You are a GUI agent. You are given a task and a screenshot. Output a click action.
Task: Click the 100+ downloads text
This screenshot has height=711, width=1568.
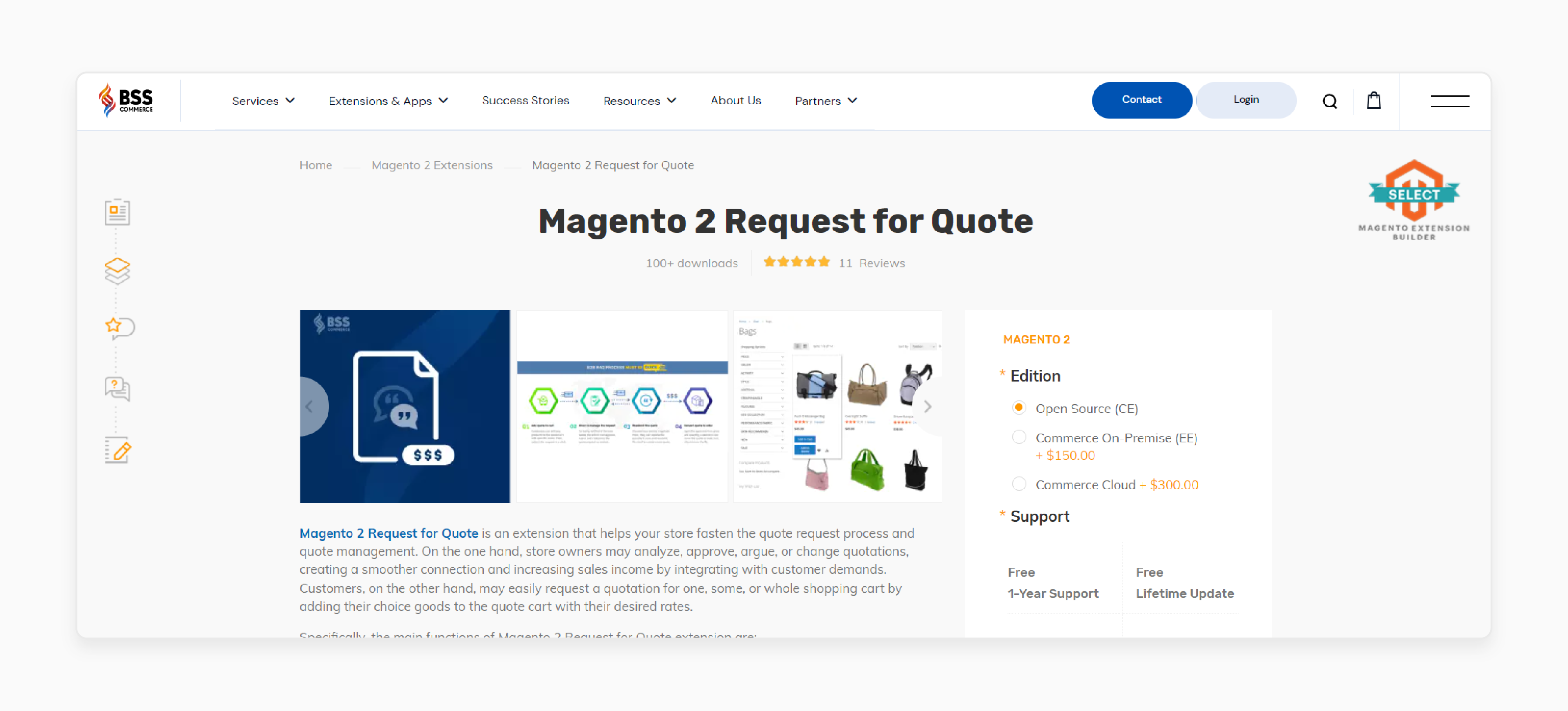click(692, 263)
